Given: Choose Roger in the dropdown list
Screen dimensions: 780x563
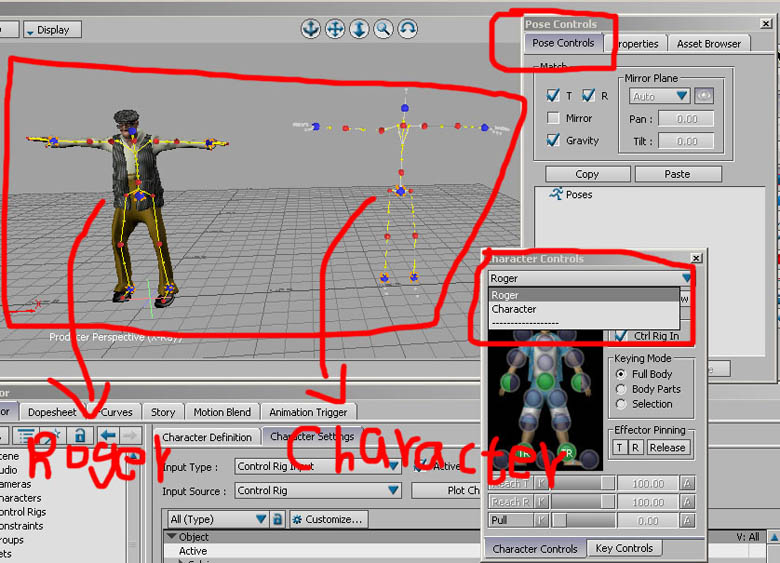Looking at the screenshot, I should pos(584,295).
